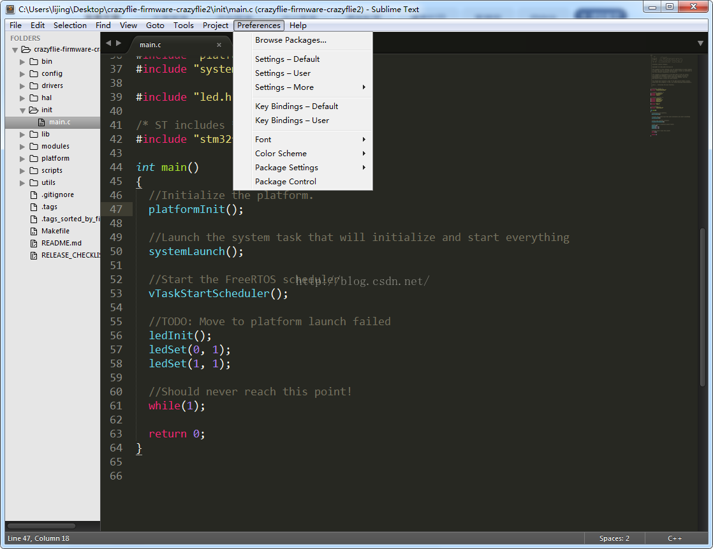Expand the bin folder arrow
713x549 pixels.
pos(22,61)
